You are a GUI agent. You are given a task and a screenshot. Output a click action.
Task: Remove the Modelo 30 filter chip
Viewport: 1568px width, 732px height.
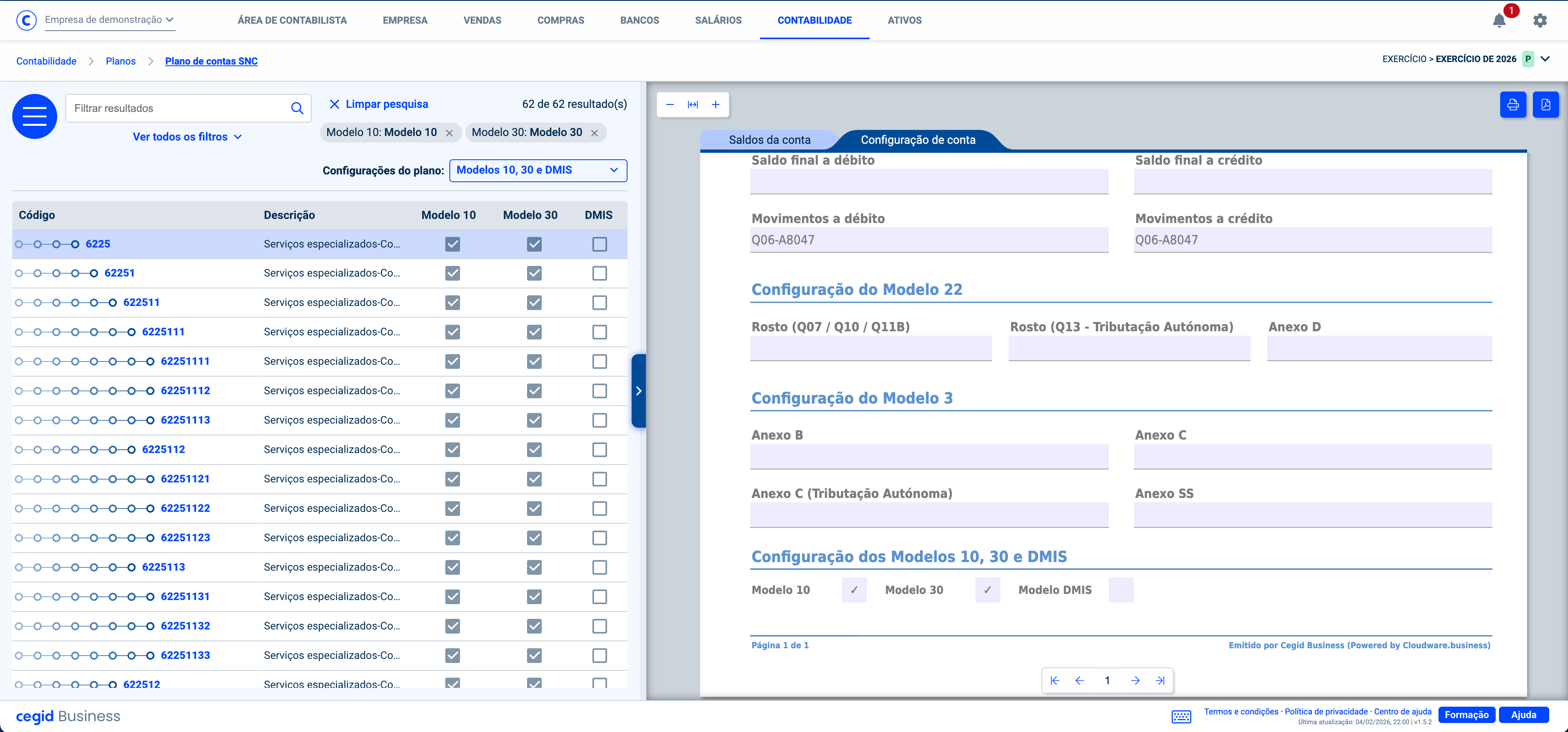[x=594, y=133]
